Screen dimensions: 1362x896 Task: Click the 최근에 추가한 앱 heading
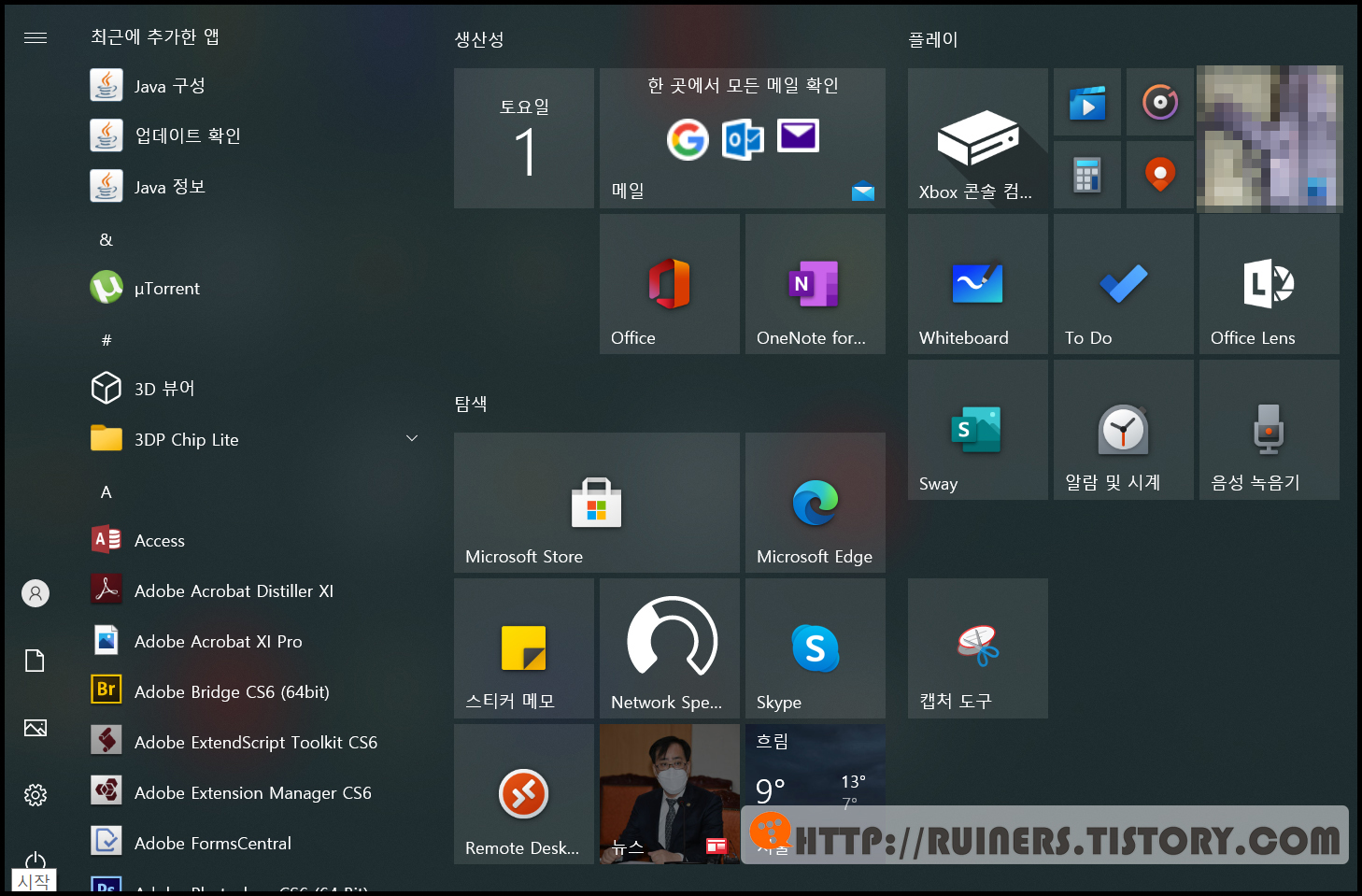pyautogui.click(x=155, y=36)
